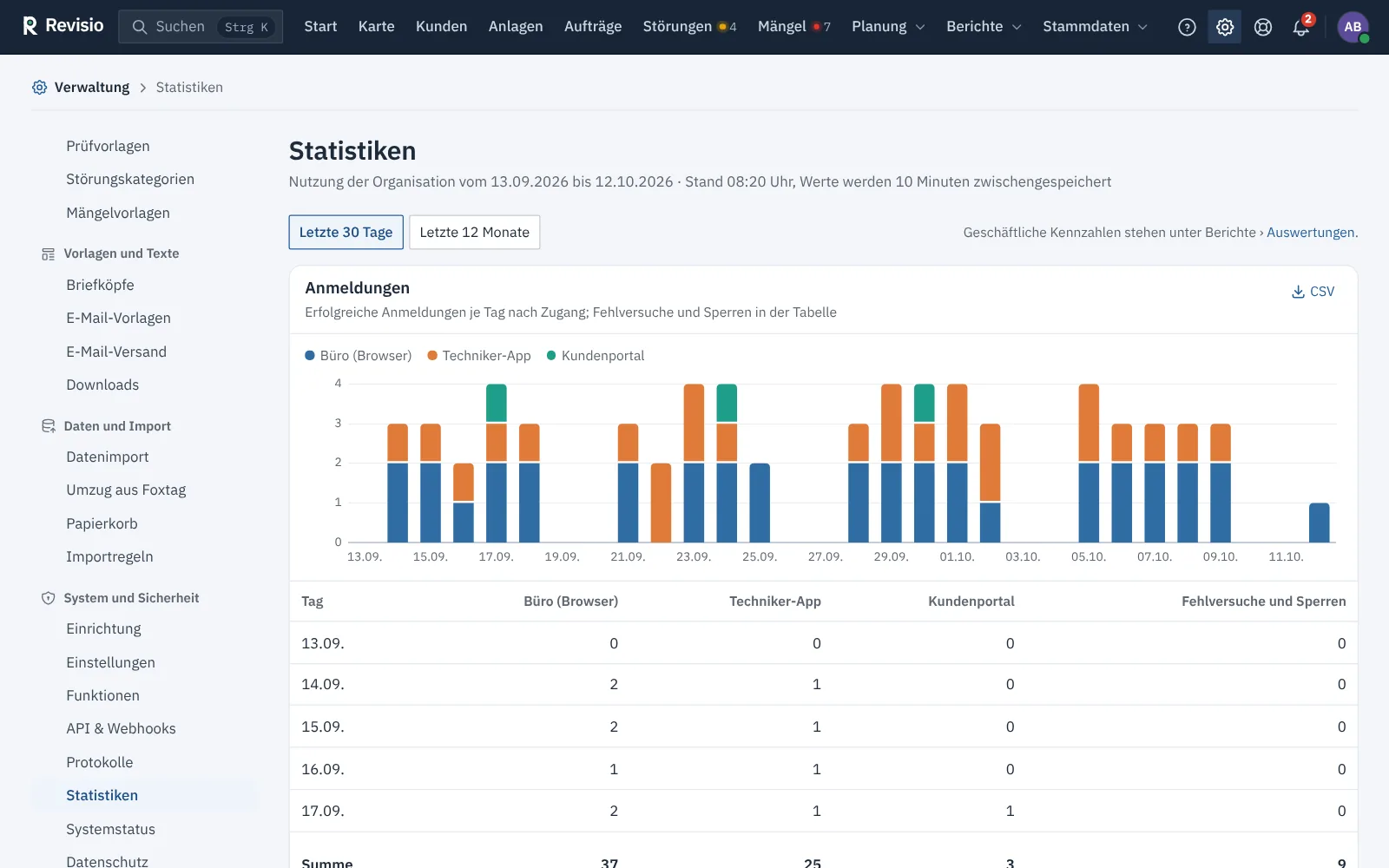Toggle Büro (Browser) legend series
The image size is (1389, 868).
359,355
